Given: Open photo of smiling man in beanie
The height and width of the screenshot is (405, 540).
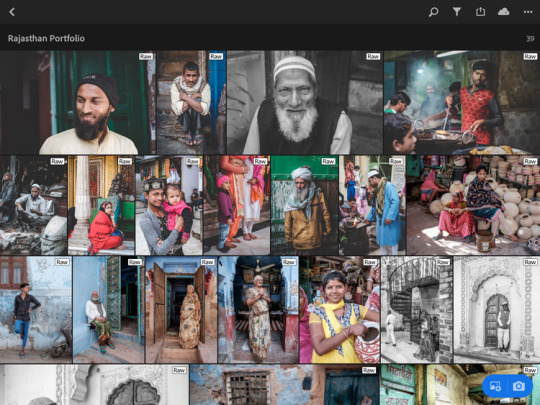Looking at the screenshot, I should coord(77,102).
